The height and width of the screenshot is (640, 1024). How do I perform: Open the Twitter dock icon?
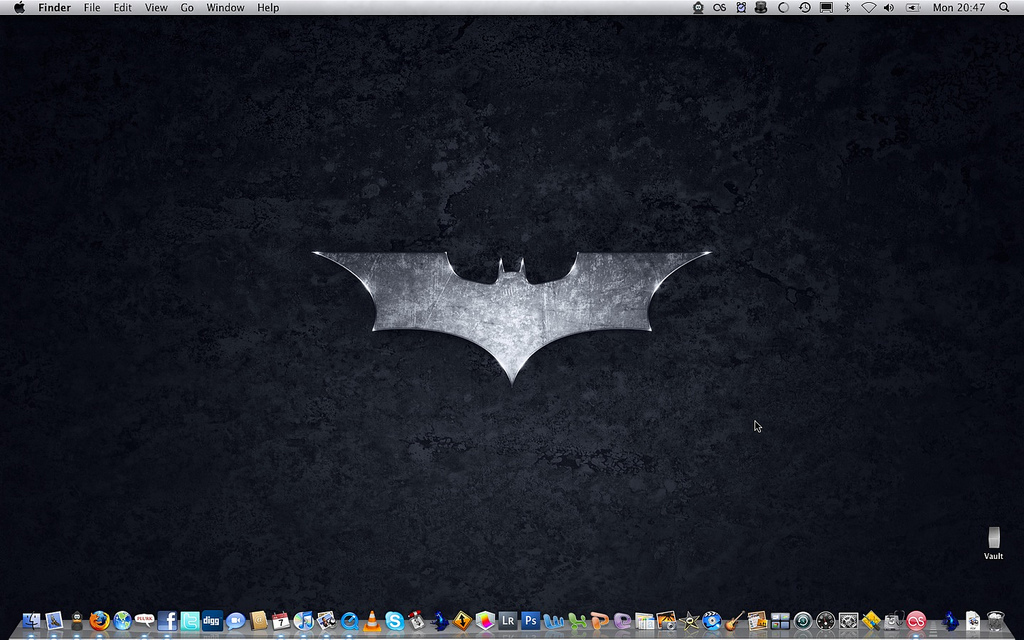[190, 620]
